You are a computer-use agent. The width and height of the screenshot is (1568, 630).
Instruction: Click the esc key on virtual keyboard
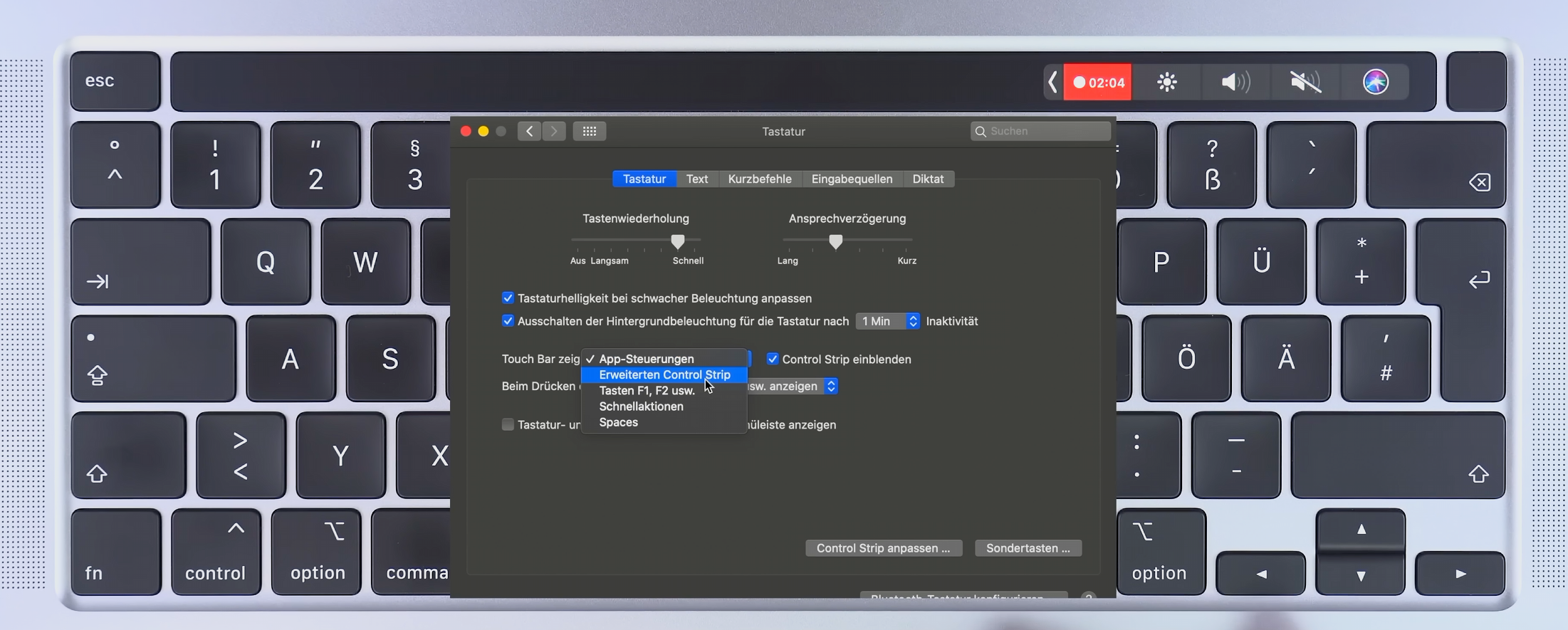pos(115,81)
